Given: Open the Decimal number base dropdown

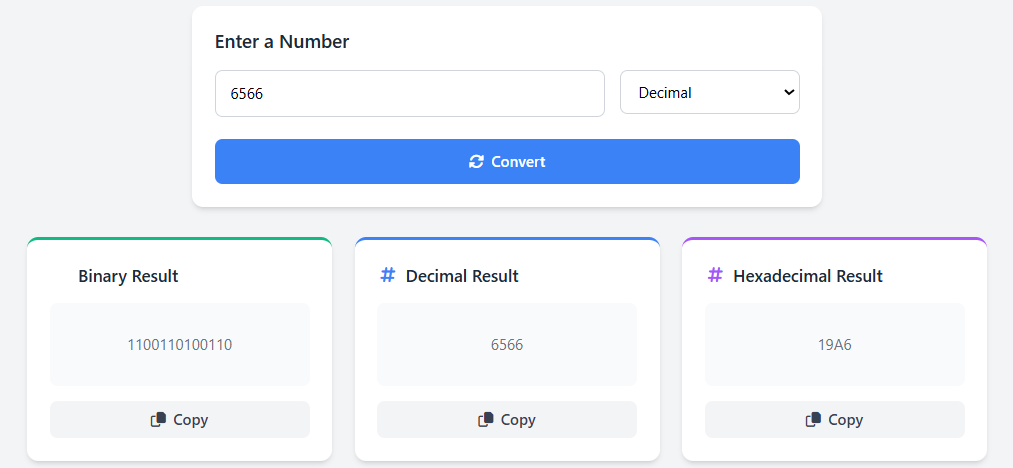Looking at the screenshot, I should (709, 93).
